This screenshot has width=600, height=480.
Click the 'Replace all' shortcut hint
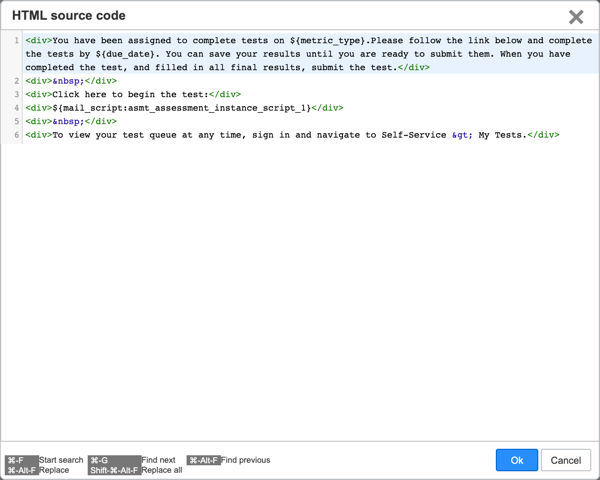point(161,470)
